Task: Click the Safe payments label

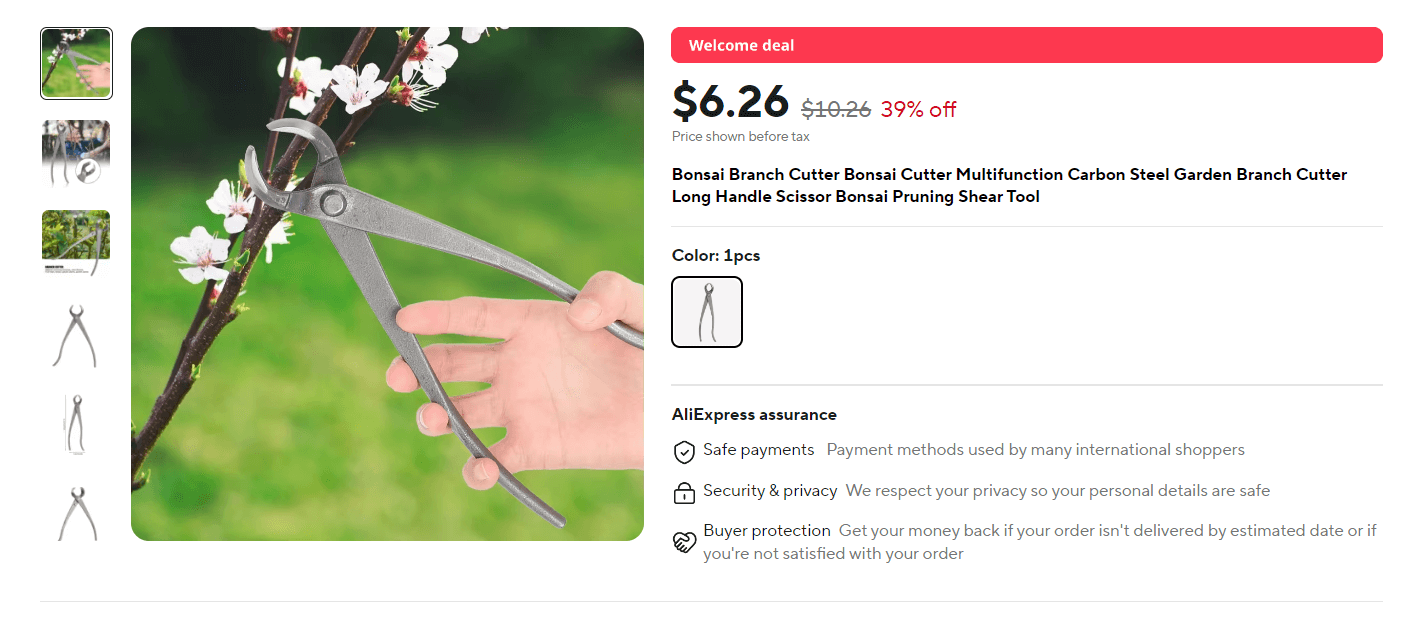Action: 758,450
